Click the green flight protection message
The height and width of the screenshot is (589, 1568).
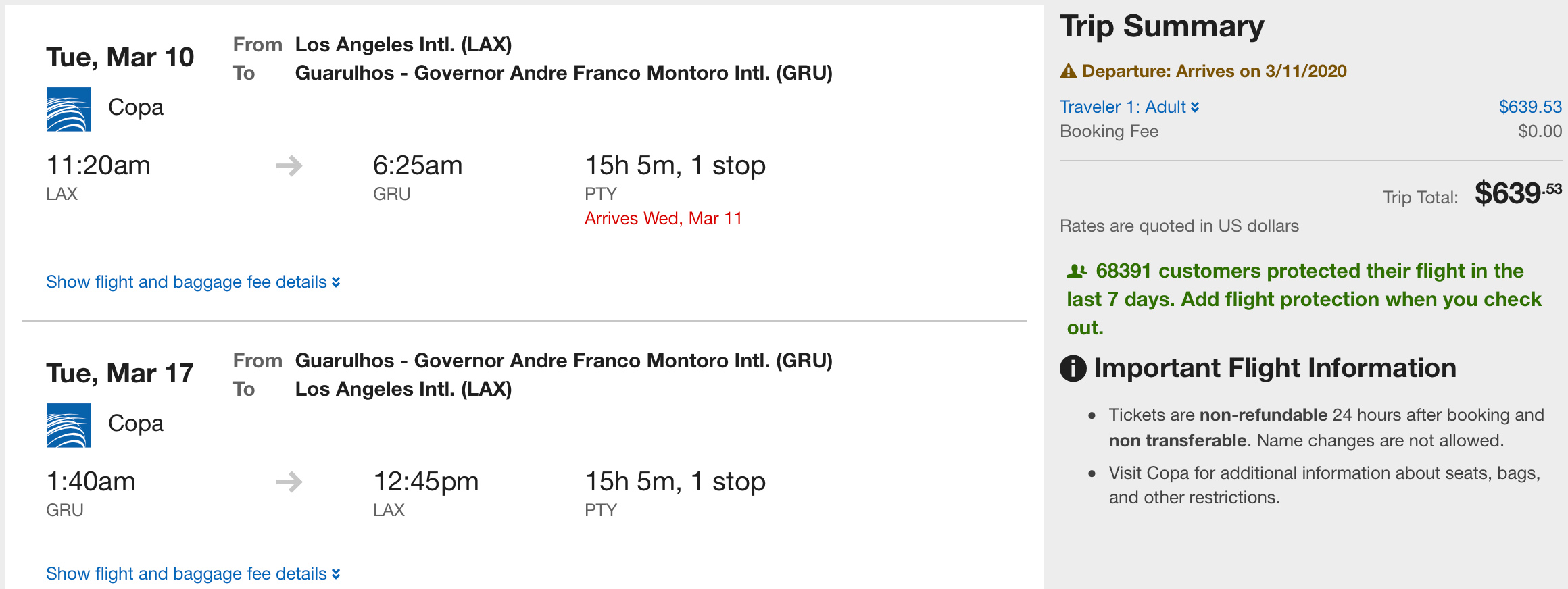coord(1303,299)
